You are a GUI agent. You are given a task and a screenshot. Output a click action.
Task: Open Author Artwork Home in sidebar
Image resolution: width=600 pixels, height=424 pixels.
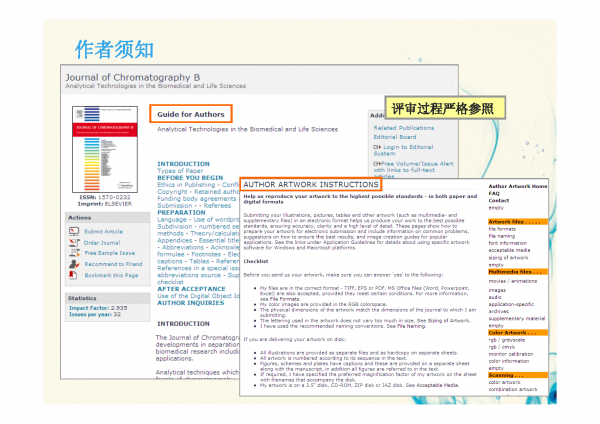pos(518,186)
